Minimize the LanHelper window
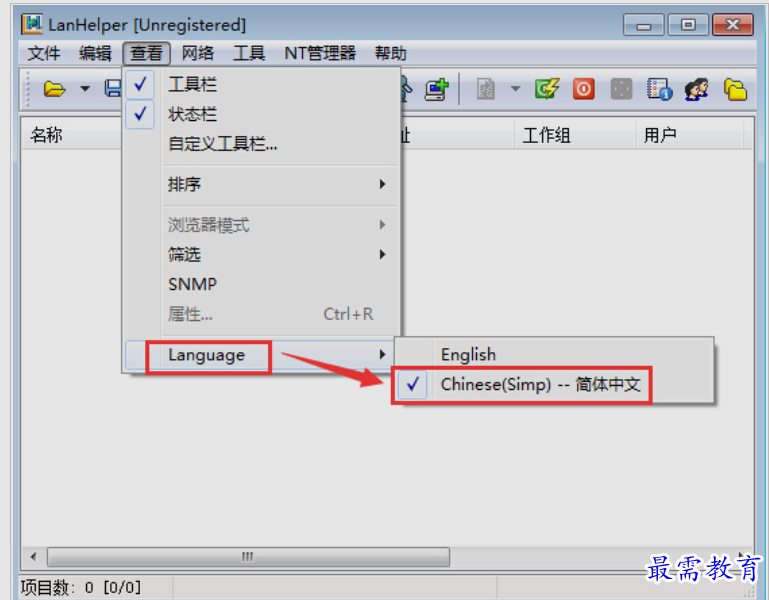Image resolution: width=769 pixels, height=600 pixels. [643, 25]
